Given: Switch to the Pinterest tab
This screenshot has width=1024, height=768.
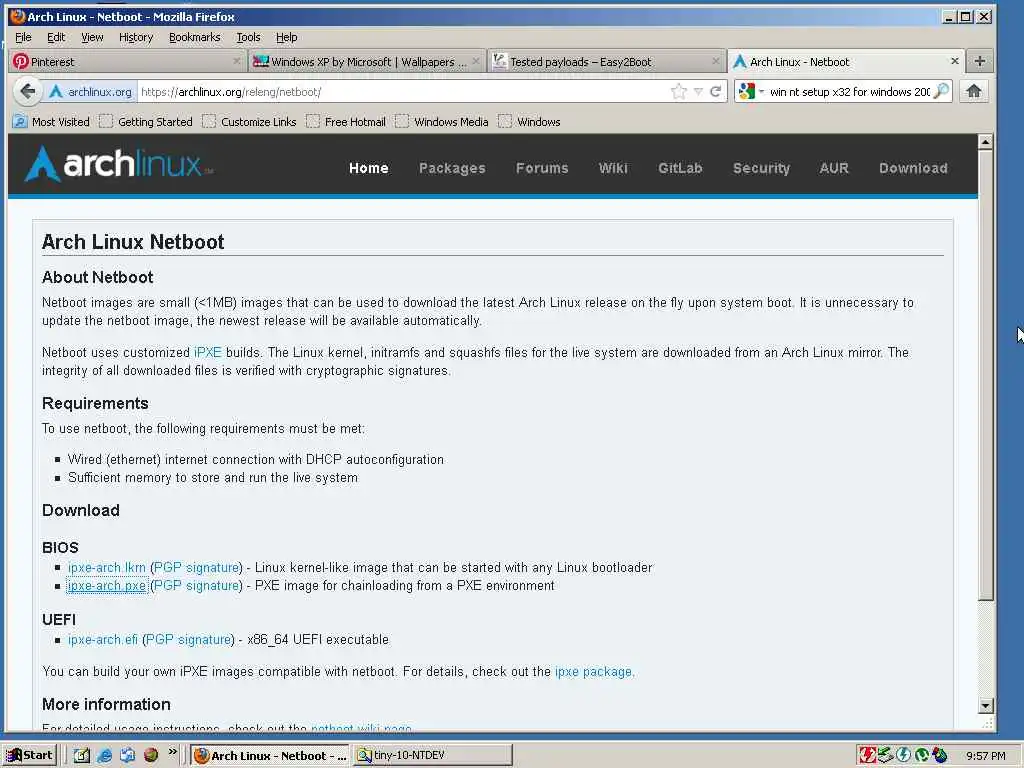Looking at the screenshot, I should tap(127, 61).
